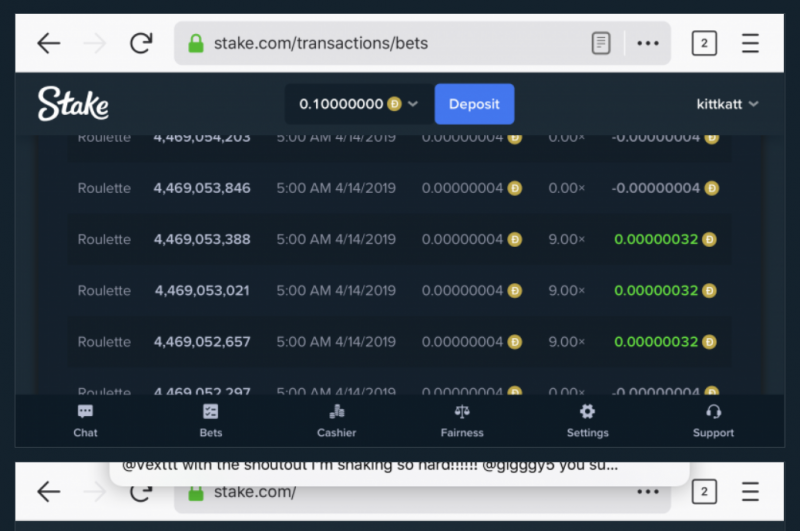The image size is (800, 531).
Task: Open the Cashier tab
Action: [336, 421]
